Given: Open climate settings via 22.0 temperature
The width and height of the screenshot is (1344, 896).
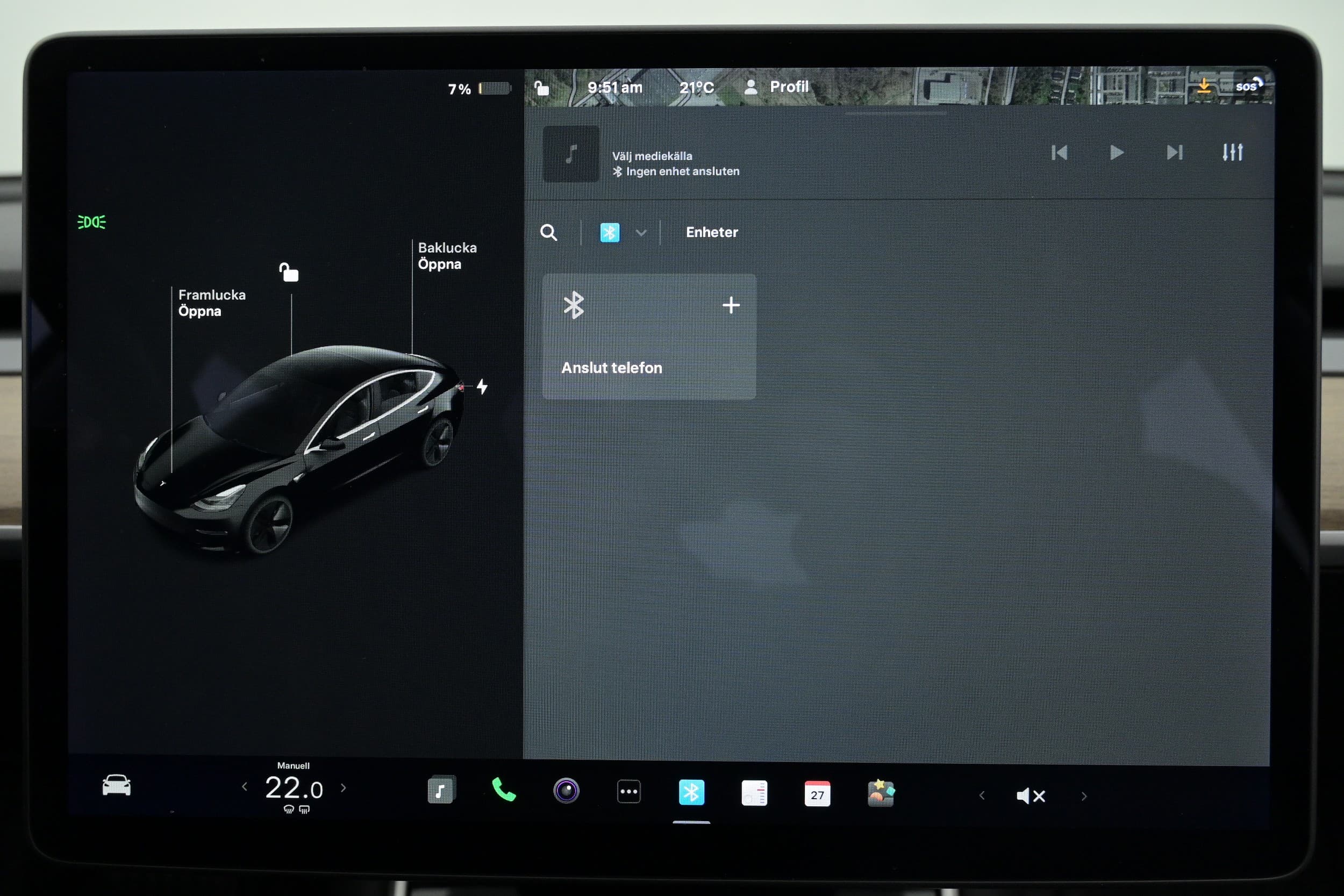Looking at the screenshot, I should tap(294, 788).
